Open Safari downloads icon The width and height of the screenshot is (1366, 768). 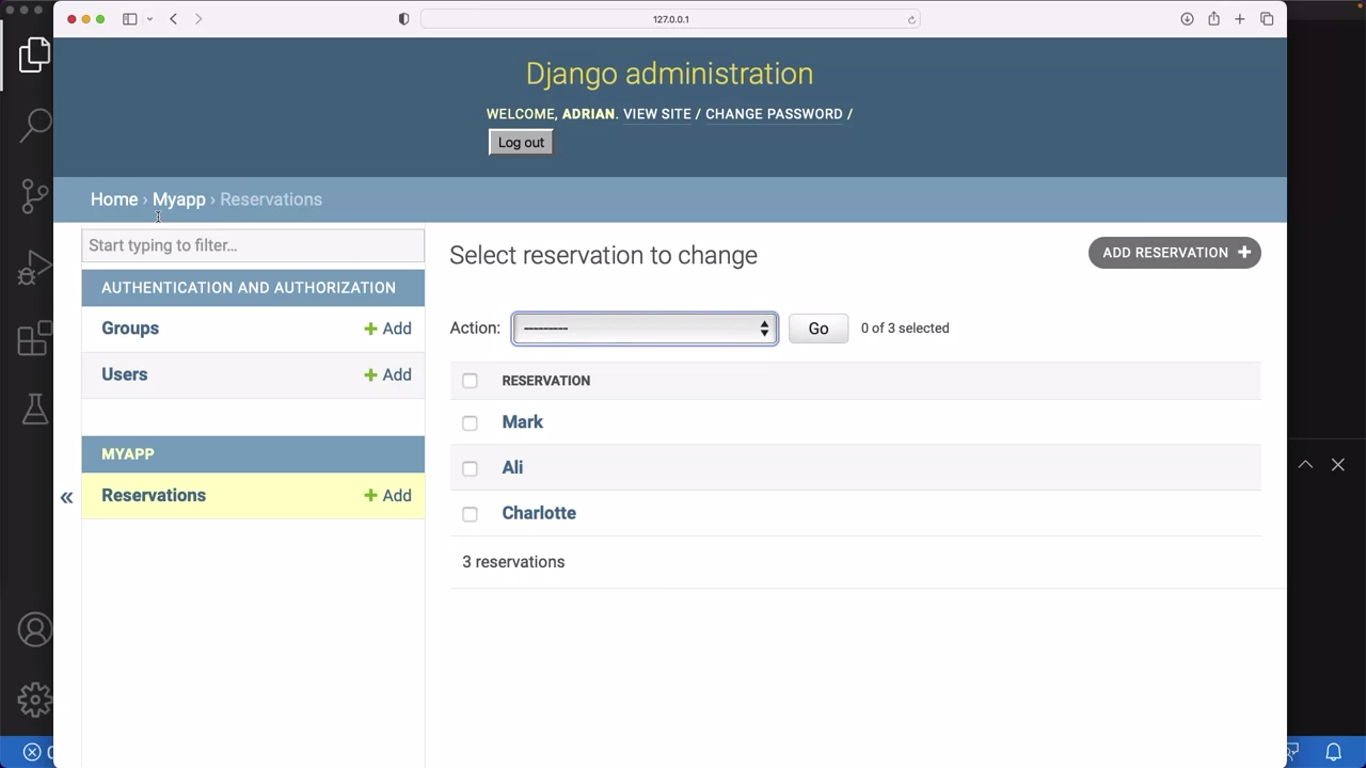point(1187,19)
